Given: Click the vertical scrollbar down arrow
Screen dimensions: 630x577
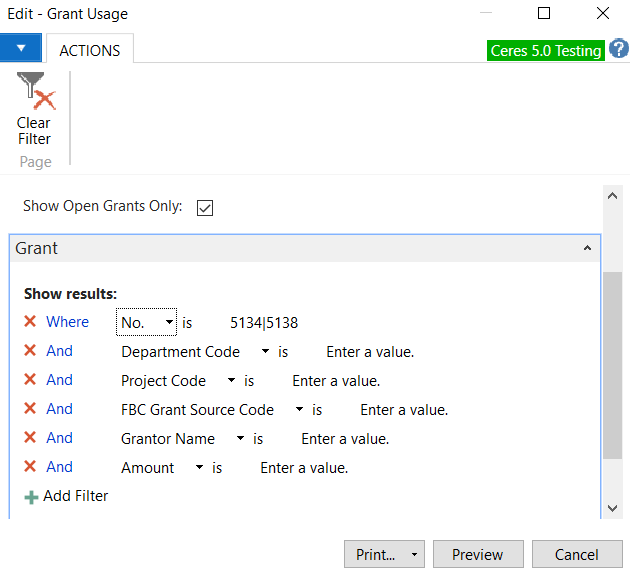Looking at the screenshot, I should (x=613, y=509).
